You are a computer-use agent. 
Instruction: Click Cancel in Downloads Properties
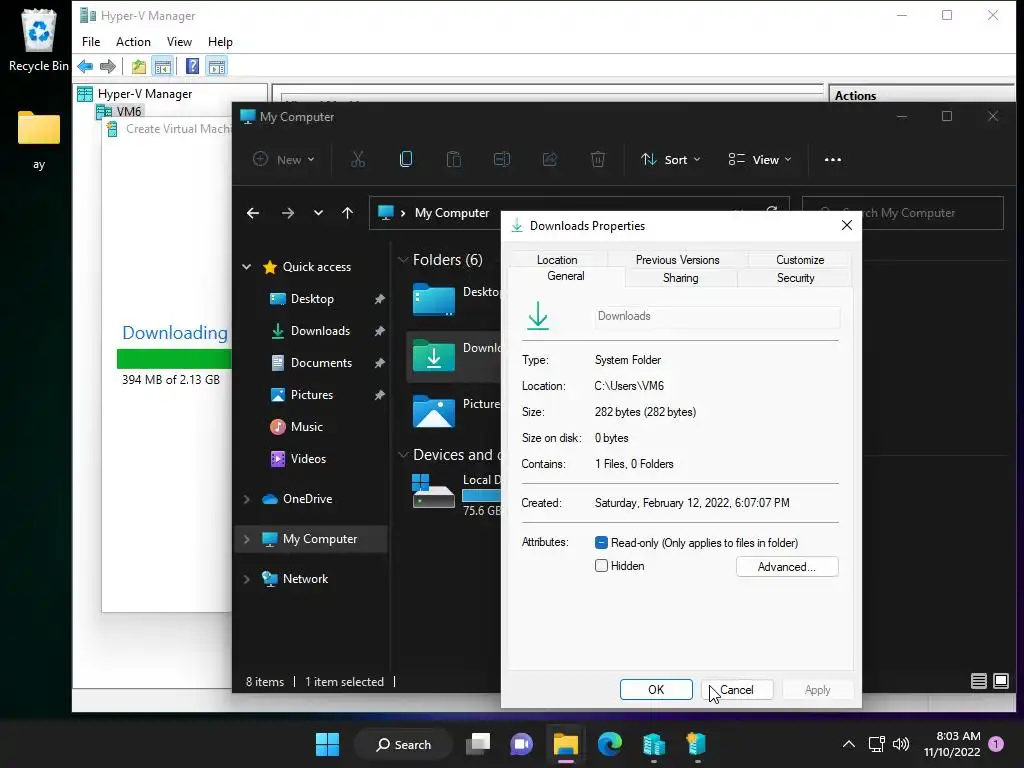(x=737, y=690)
